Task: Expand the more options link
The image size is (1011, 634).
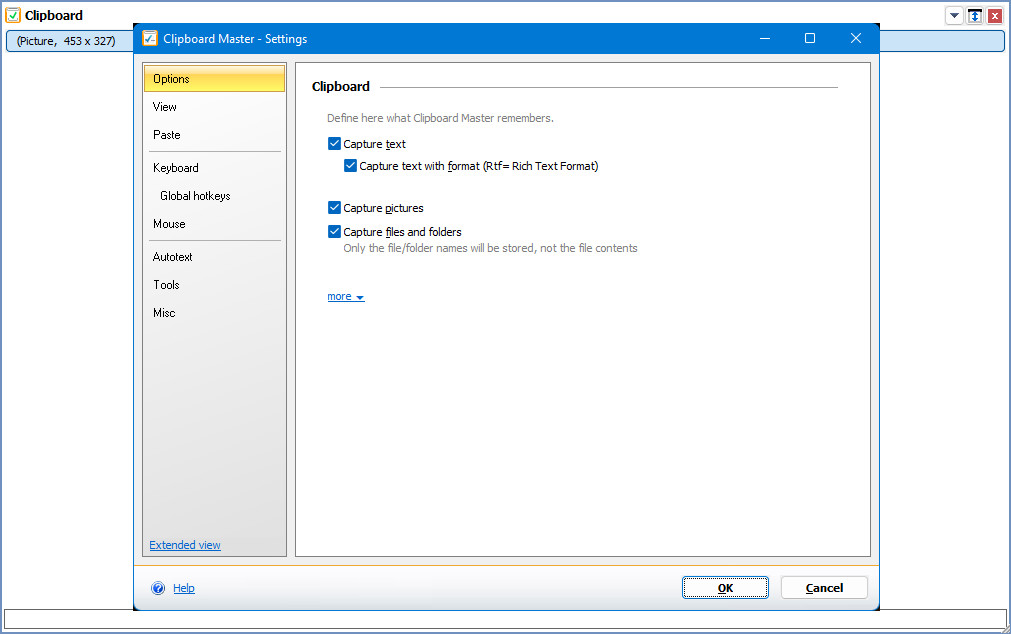Action: point(346,297)
